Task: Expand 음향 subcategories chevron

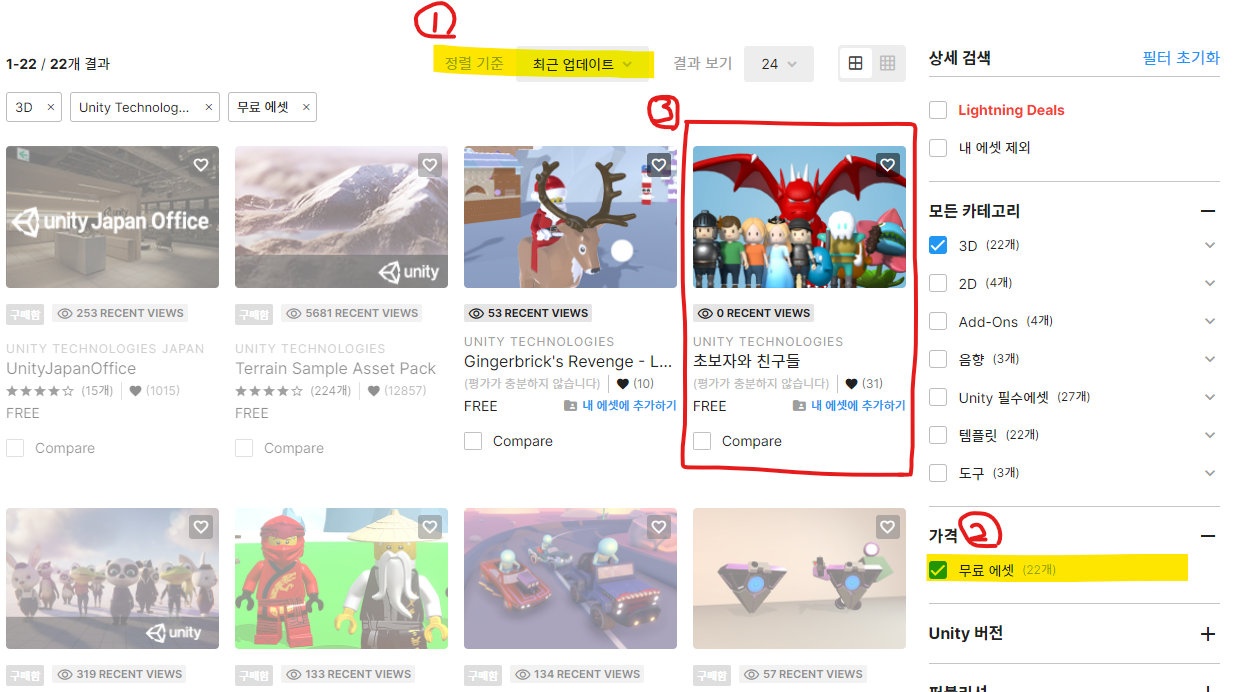Action: coord(1210,359)
